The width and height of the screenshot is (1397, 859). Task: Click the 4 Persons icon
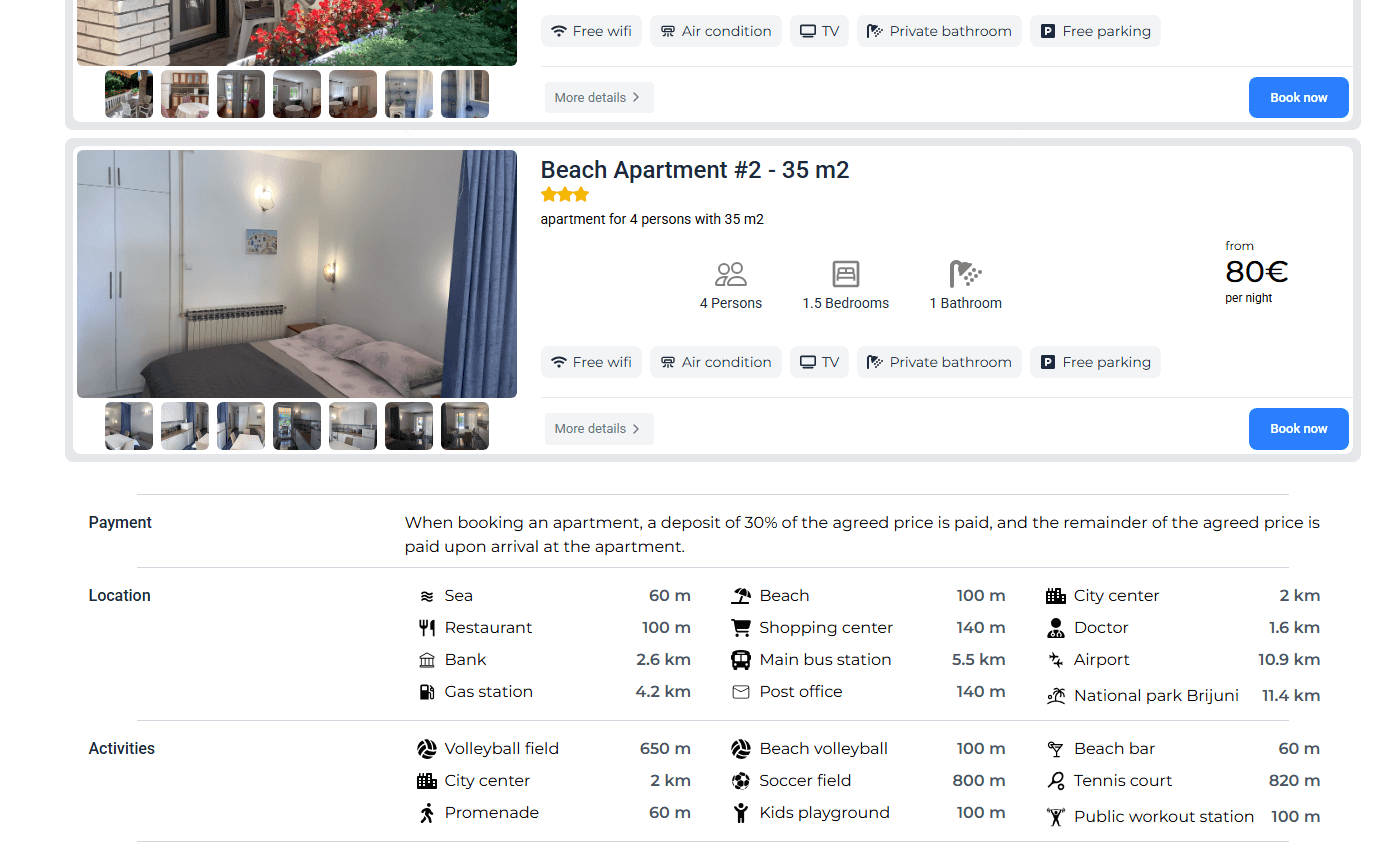click(x=731, y=274)
